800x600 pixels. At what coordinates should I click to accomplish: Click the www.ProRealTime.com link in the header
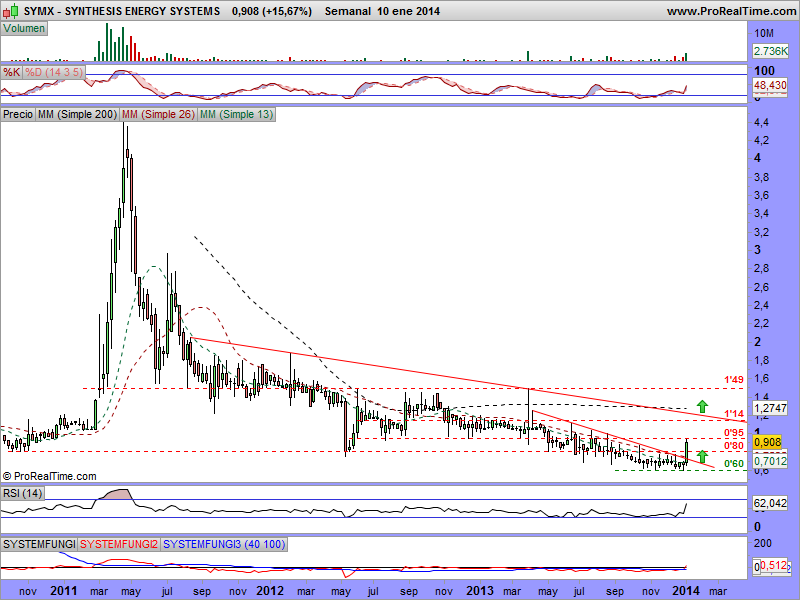pos(731,11)
